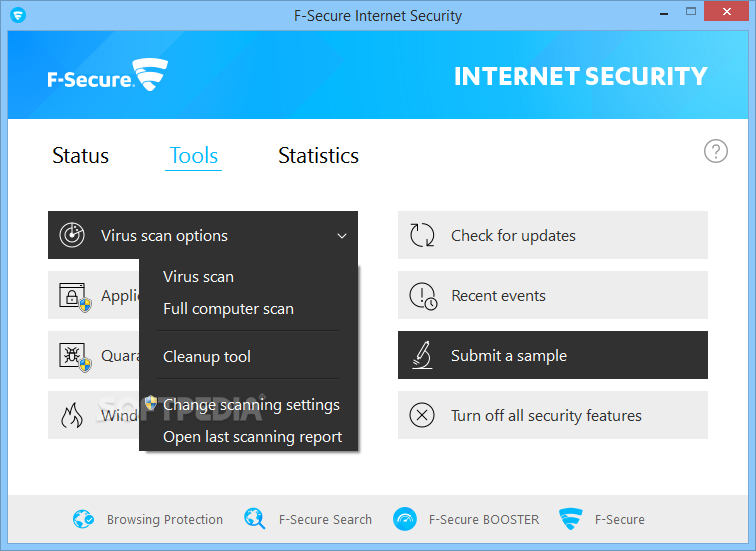
Task: Switch to the Status tab
Action: coord(81,156)
